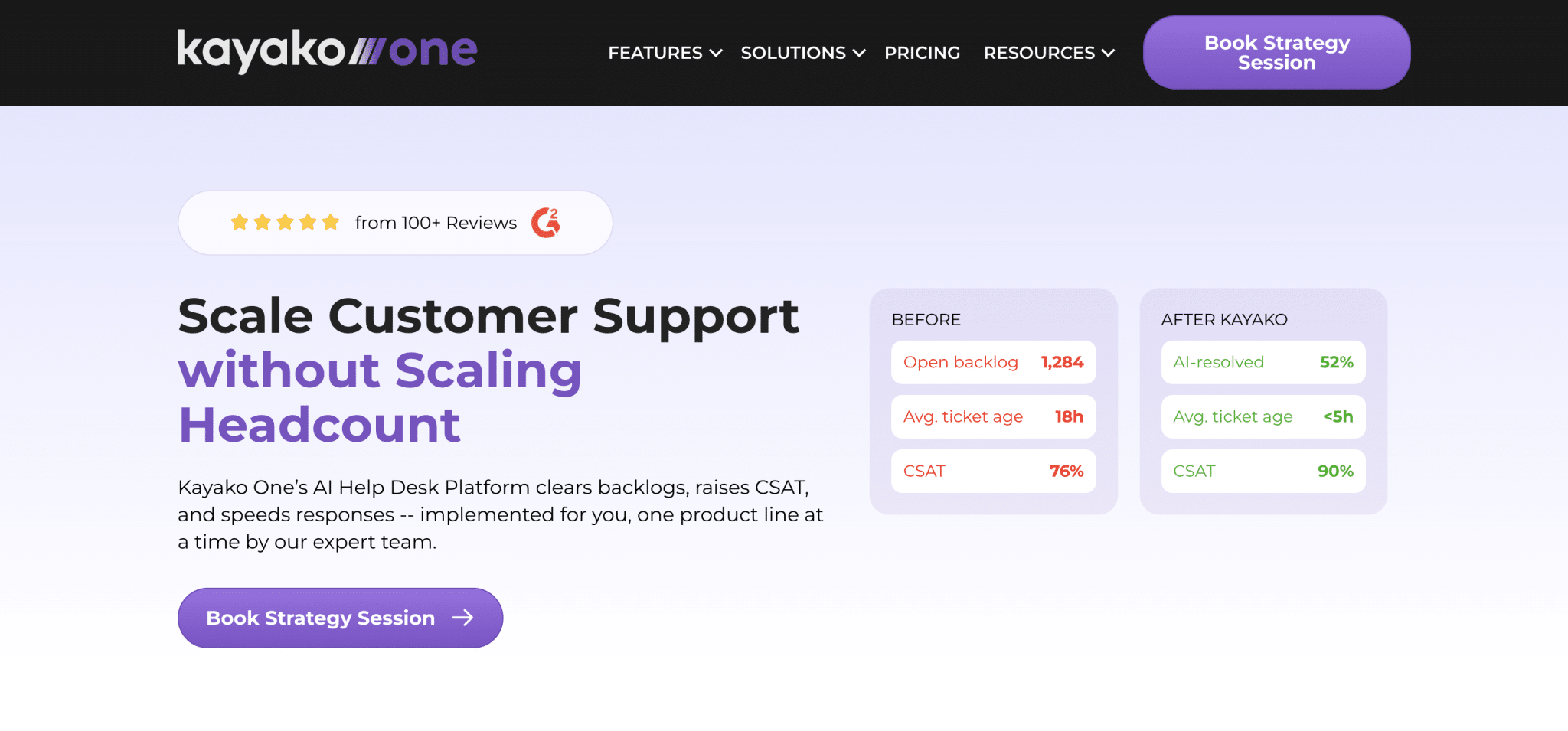The width and height of the screenshot is (1568, 731).
Task: Click the middle star in the reviews badge
Action: (x=285, y=222)
